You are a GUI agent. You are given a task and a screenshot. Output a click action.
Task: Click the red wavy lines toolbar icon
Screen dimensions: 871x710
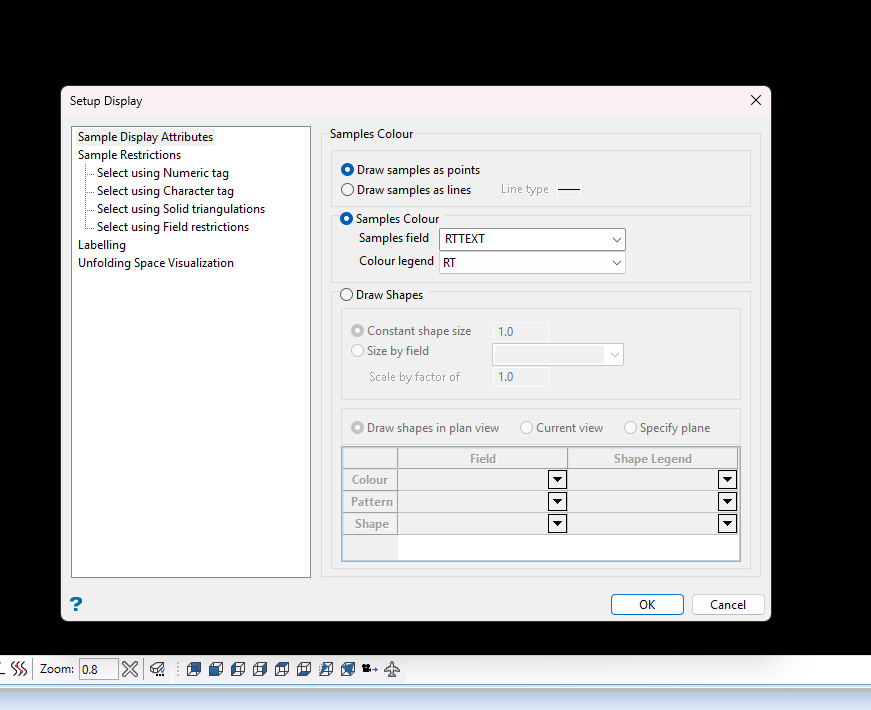click(19, 669)
